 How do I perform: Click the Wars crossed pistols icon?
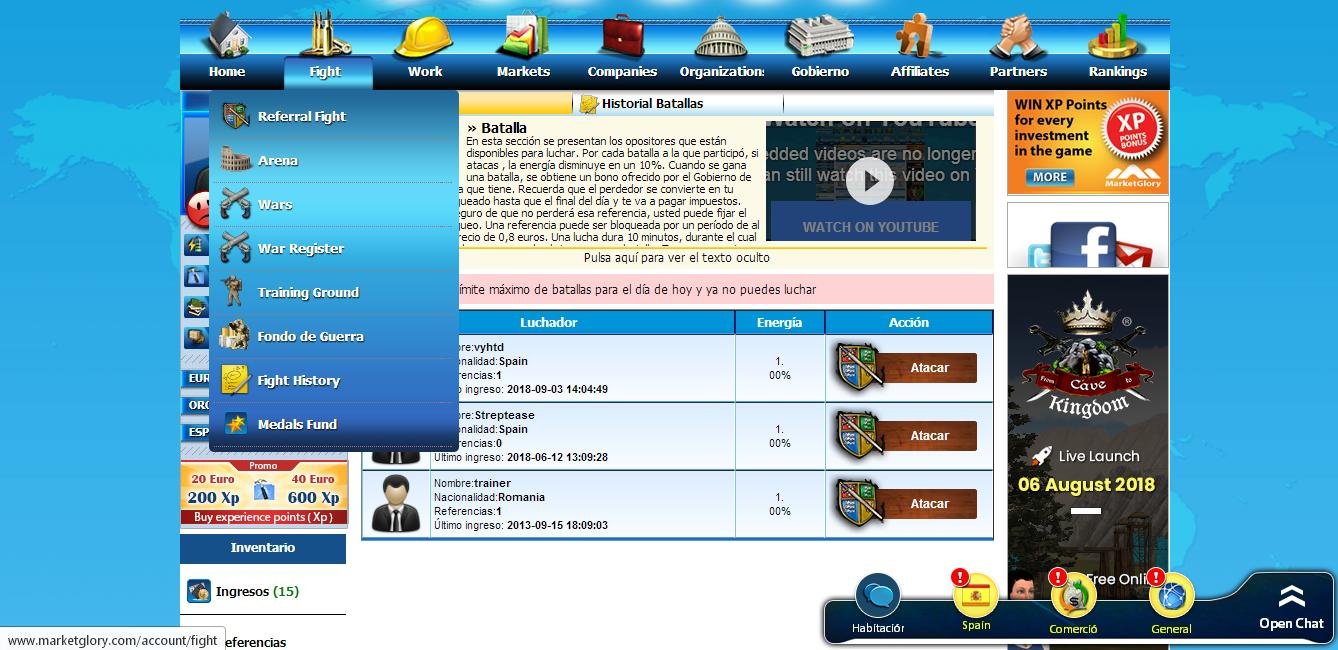pos(236,204)
